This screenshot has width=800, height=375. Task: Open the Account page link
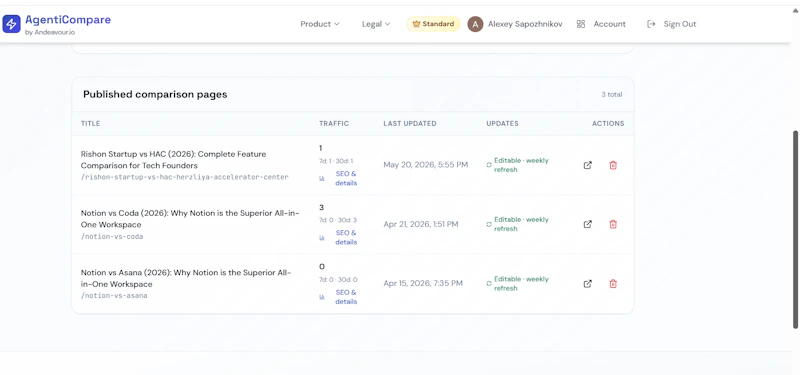click(609, 24)
